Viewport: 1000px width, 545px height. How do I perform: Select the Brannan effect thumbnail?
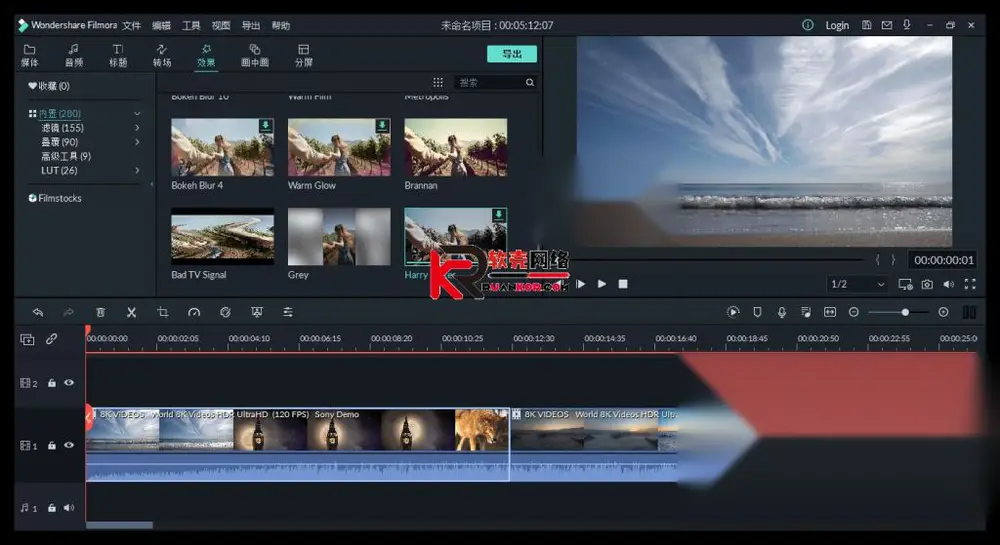pyautogui.click(x=456, y=147)
